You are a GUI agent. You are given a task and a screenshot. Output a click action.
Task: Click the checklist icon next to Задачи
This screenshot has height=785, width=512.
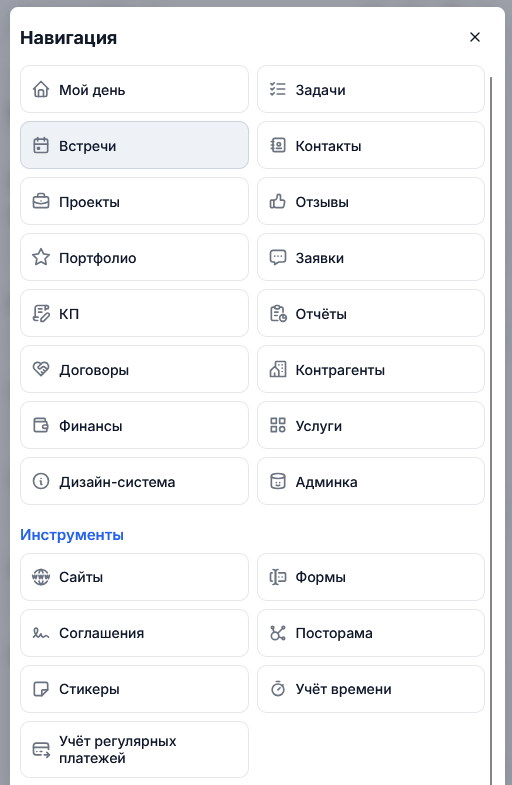pos(278,90)
